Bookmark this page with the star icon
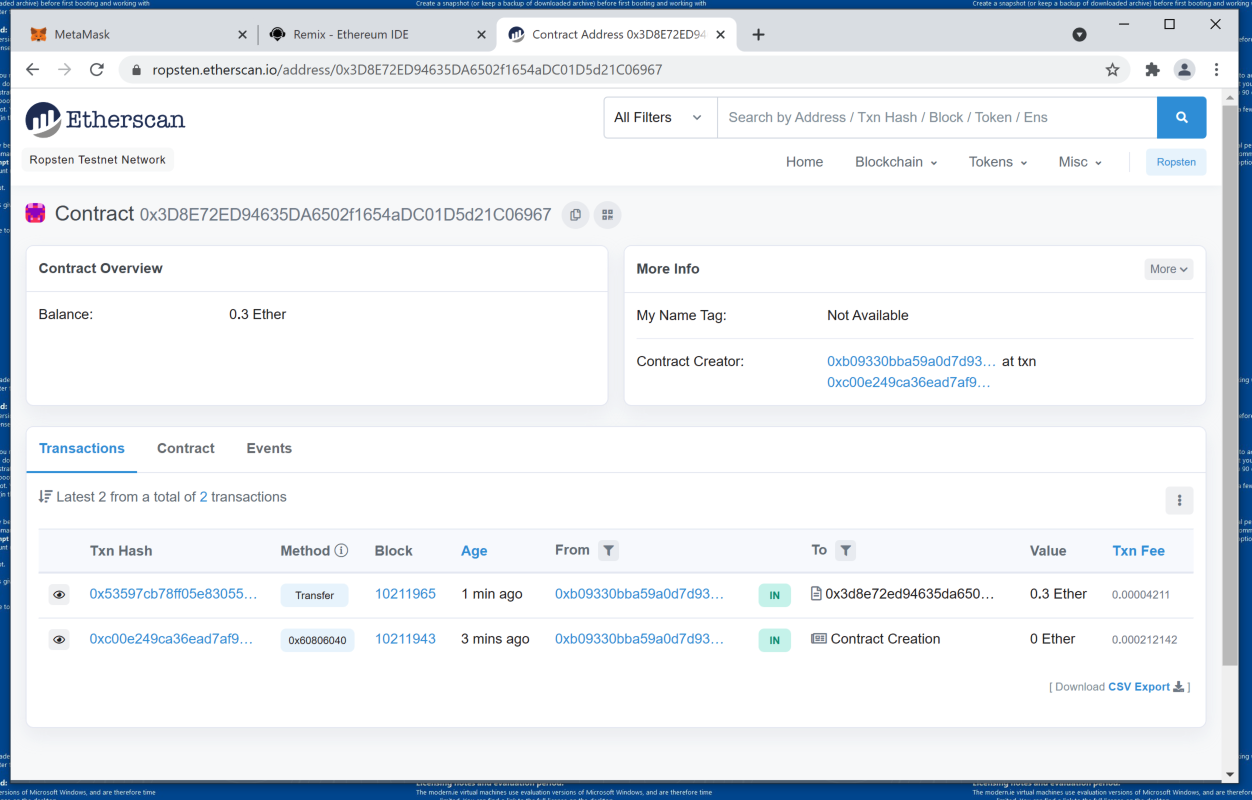Screen dimensions: 1252x800 (x=1112, y=70)
